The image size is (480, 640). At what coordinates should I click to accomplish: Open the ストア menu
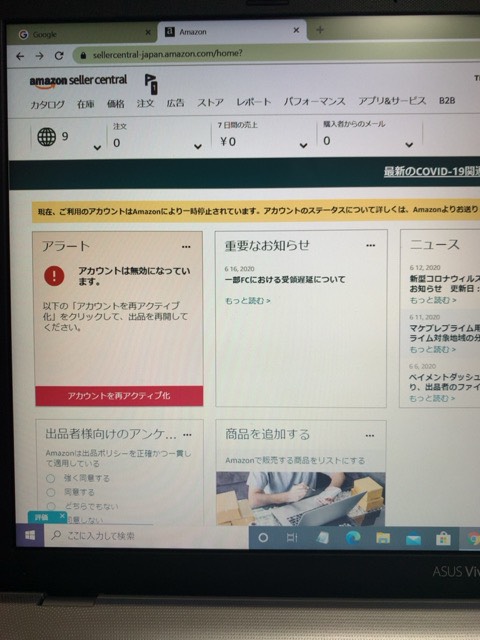(x=210, y=103)
